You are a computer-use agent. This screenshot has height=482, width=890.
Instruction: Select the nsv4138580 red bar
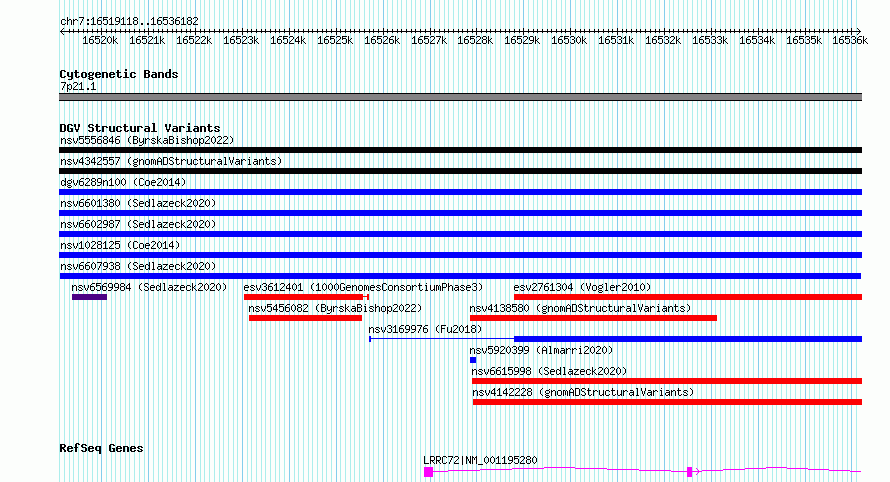pos(594,318)
